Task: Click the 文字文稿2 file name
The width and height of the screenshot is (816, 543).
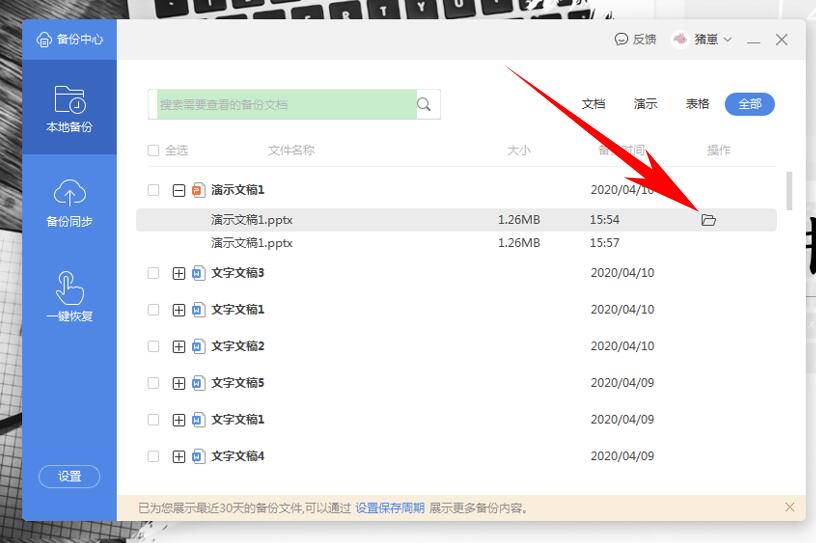Action: point(238,346)
